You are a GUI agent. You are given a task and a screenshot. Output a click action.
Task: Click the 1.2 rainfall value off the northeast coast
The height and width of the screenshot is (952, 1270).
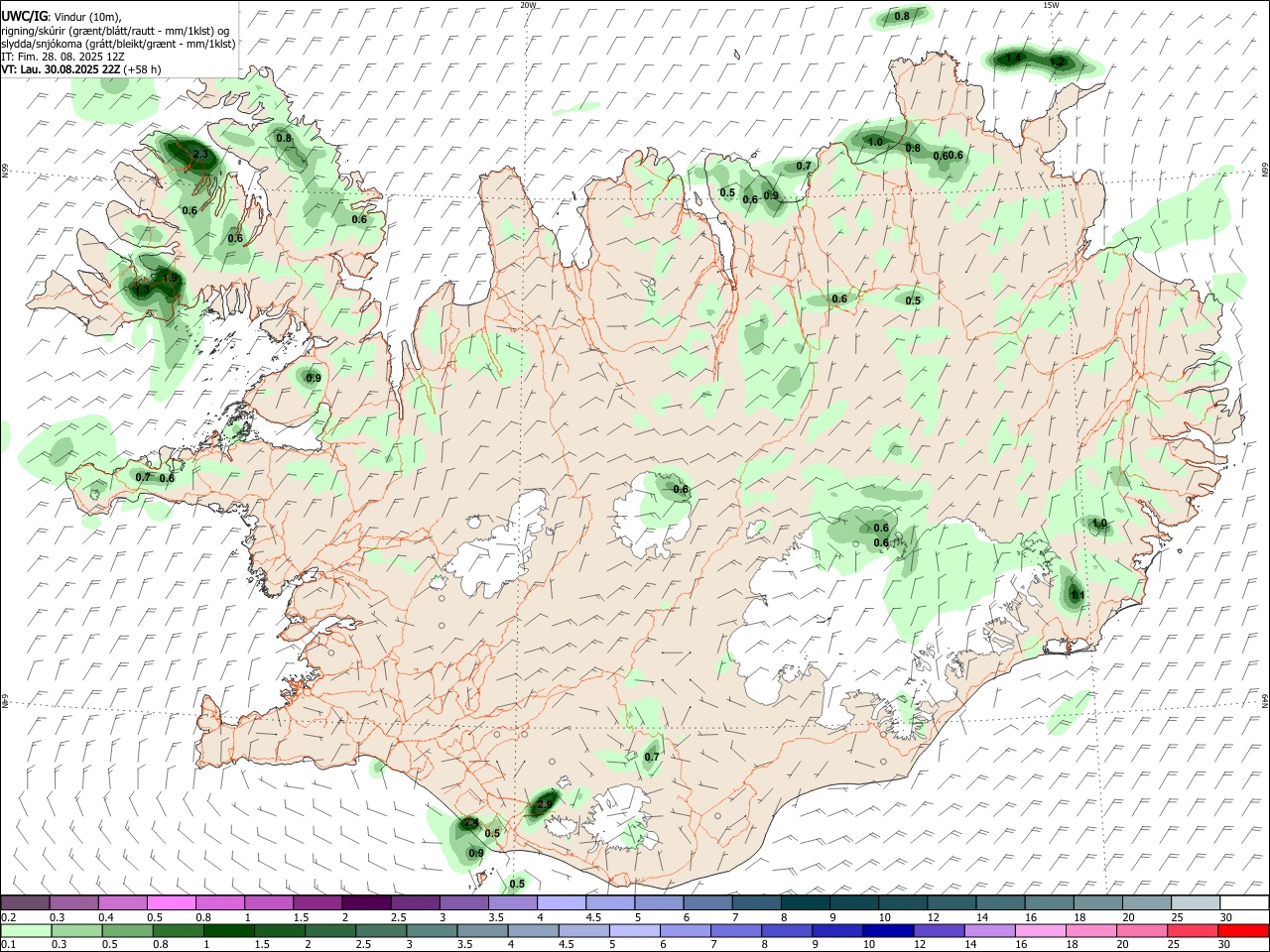[1057, 61]
